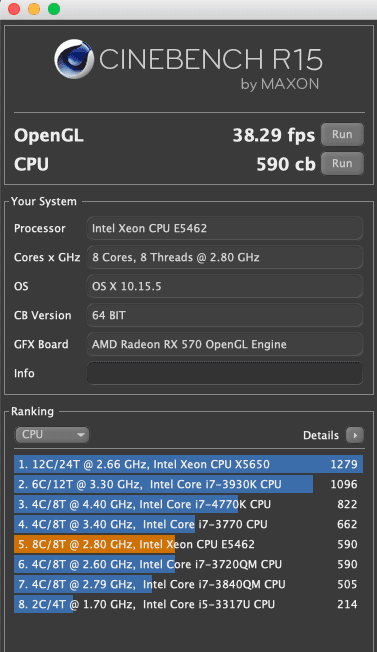Select the i7-3840QM ranking entry
377x652 pixels.
[x=188, y=584]
